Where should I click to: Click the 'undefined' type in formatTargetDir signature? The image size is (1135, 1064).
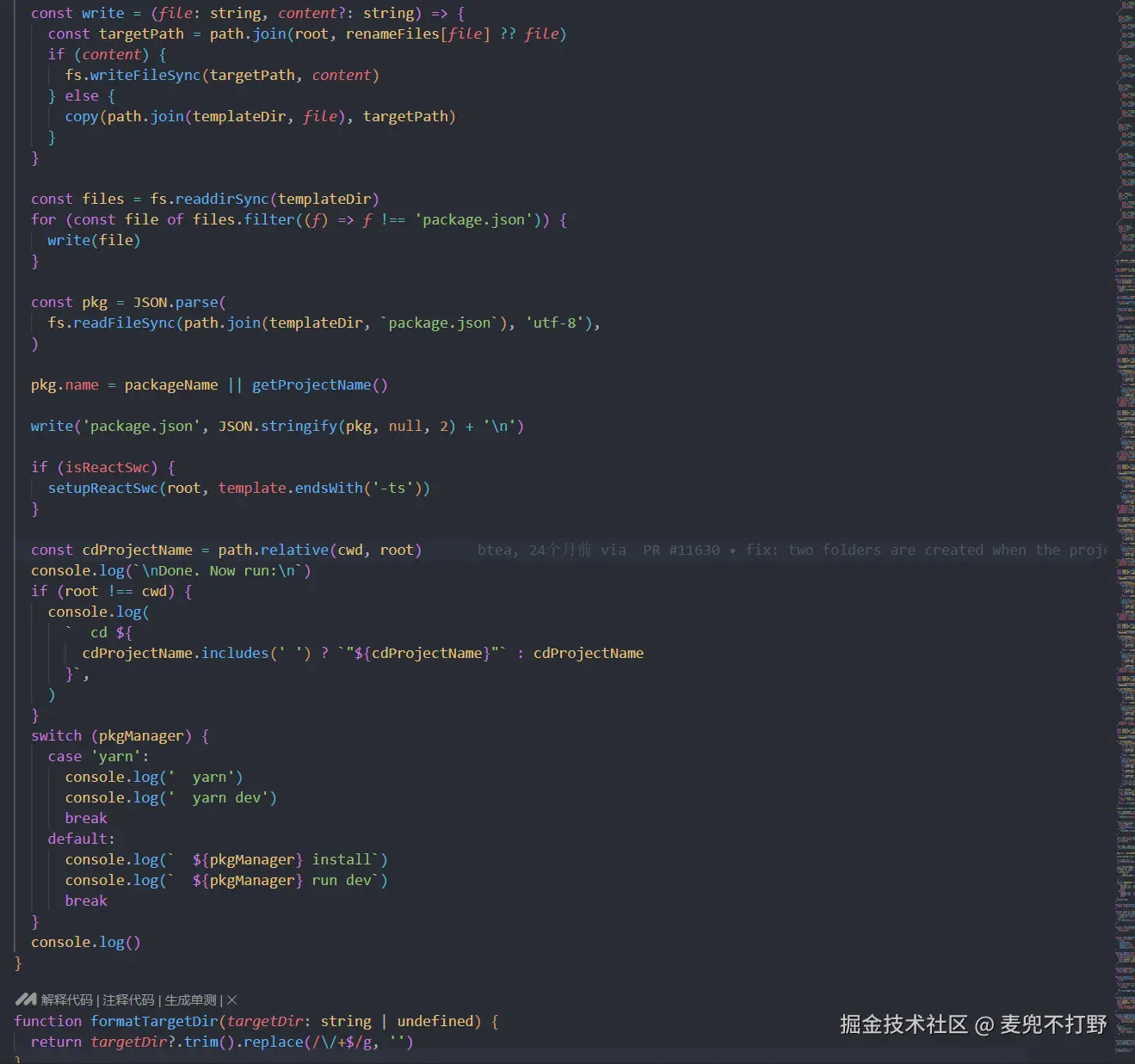(435, 1022)
